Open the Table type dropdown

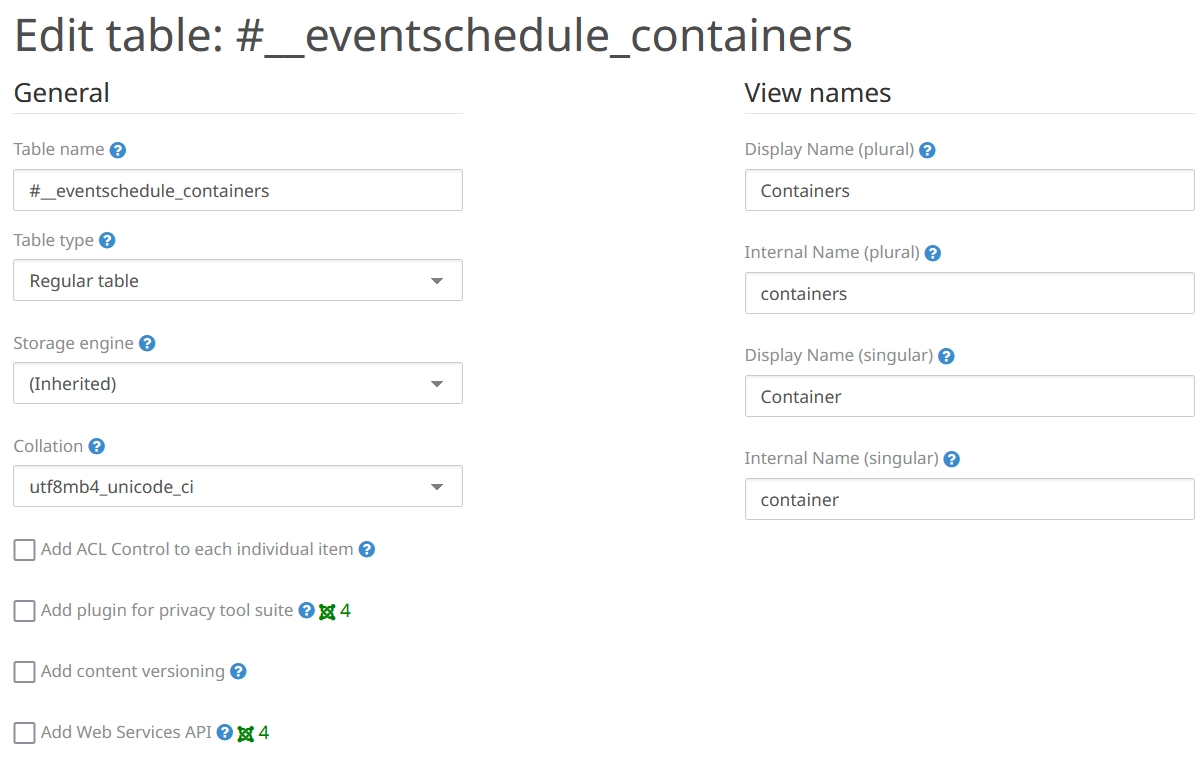(238, 281)
